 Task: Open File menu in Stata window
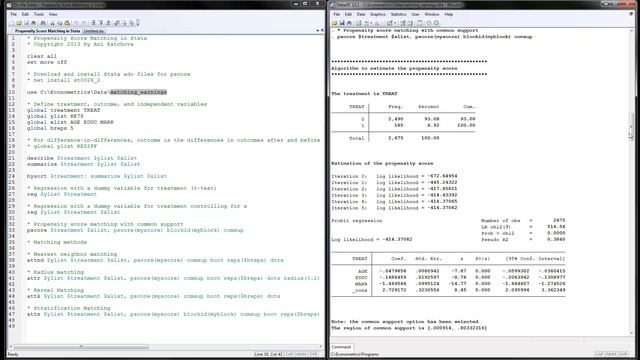tap(336, 14)
